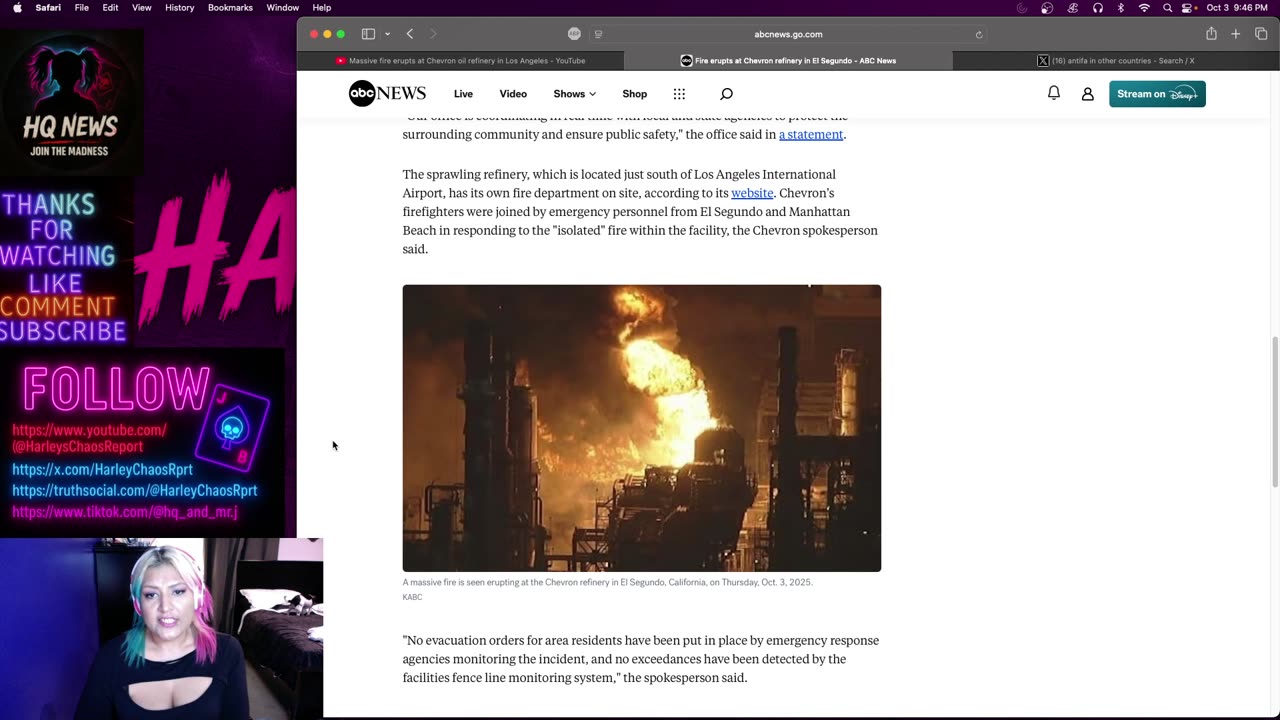Click the headphones icon in menu bar
This screenshot has width=1280, height=720.
click(x=1098, y=8)
